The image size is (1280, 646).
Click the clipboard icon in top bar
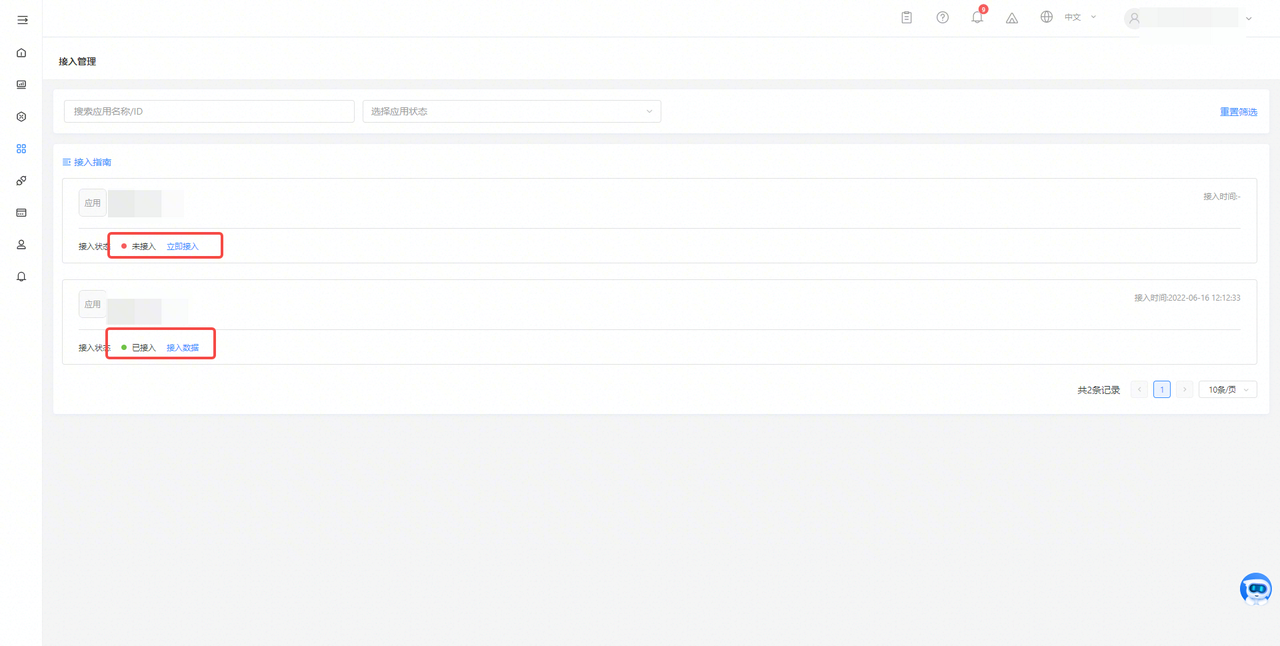click(906, 18)
